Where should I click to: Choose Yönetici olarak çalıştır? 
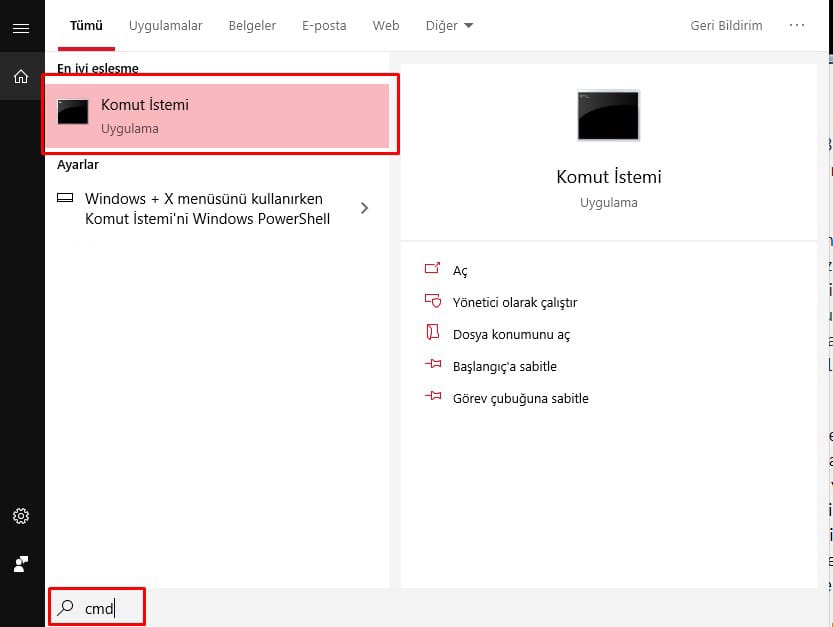tap(514, 302)
